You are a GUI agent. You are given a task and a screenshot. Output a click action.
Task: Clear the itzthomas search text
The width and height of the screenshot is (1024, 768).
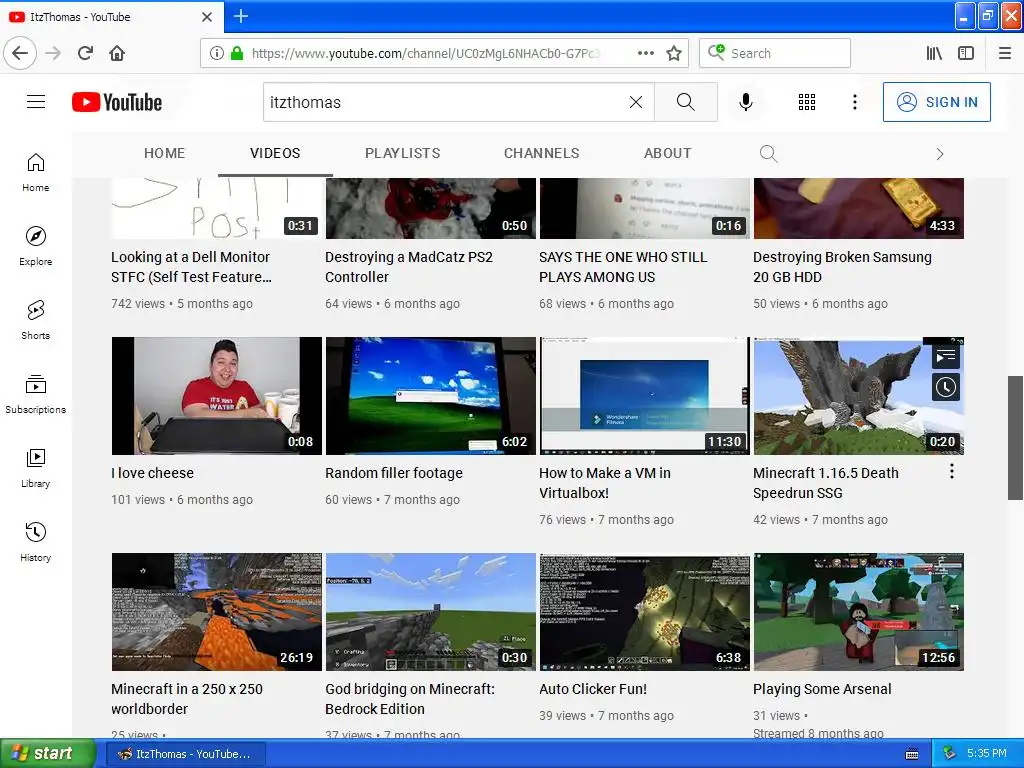pos(635,102)
